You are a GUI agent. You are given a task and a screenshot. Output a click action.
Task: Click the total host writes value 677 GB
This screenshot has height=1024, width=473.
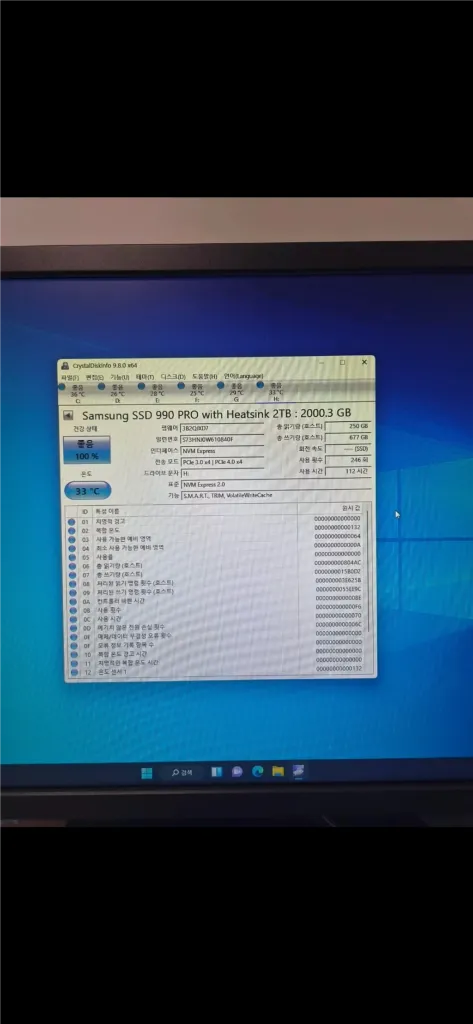tap(348, 437)
